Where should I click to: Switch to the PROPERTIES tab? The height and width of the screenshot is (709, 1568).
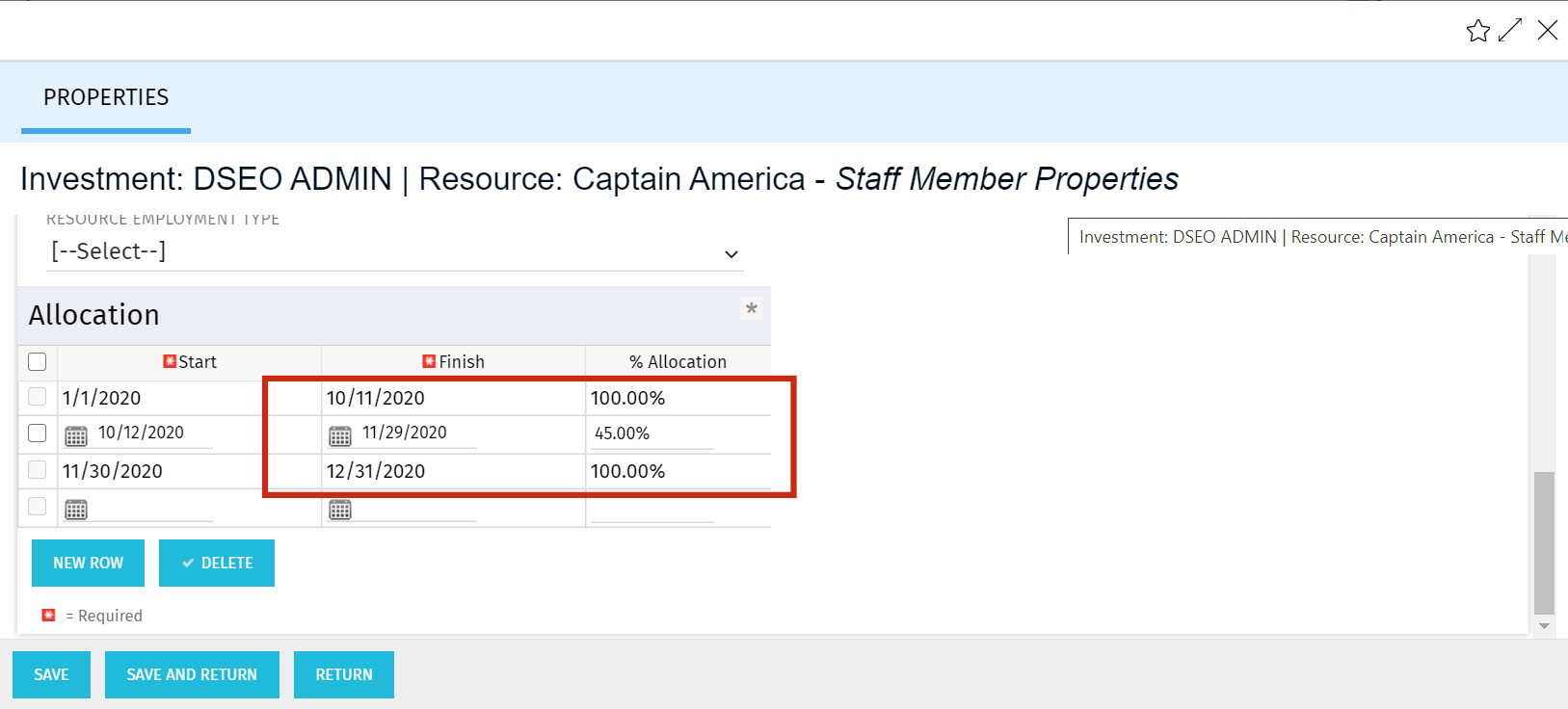106,97
